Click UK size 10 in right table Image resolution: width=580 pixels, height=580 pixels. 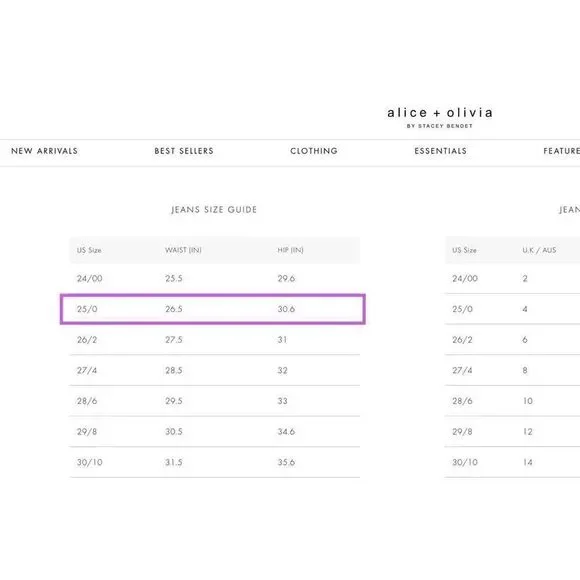[527, 401]
